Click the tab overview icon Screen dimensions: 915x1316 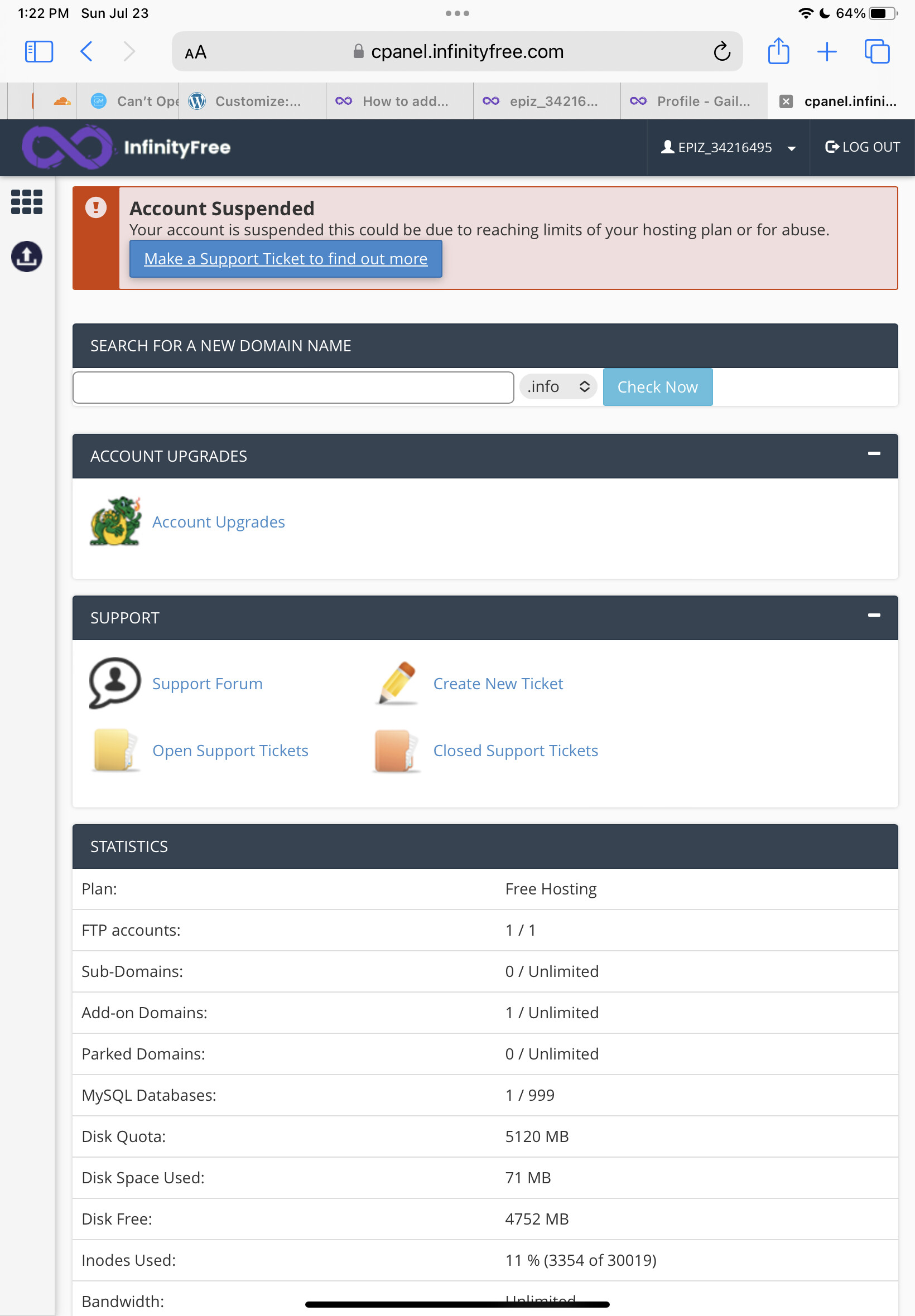tap(877, 51)
